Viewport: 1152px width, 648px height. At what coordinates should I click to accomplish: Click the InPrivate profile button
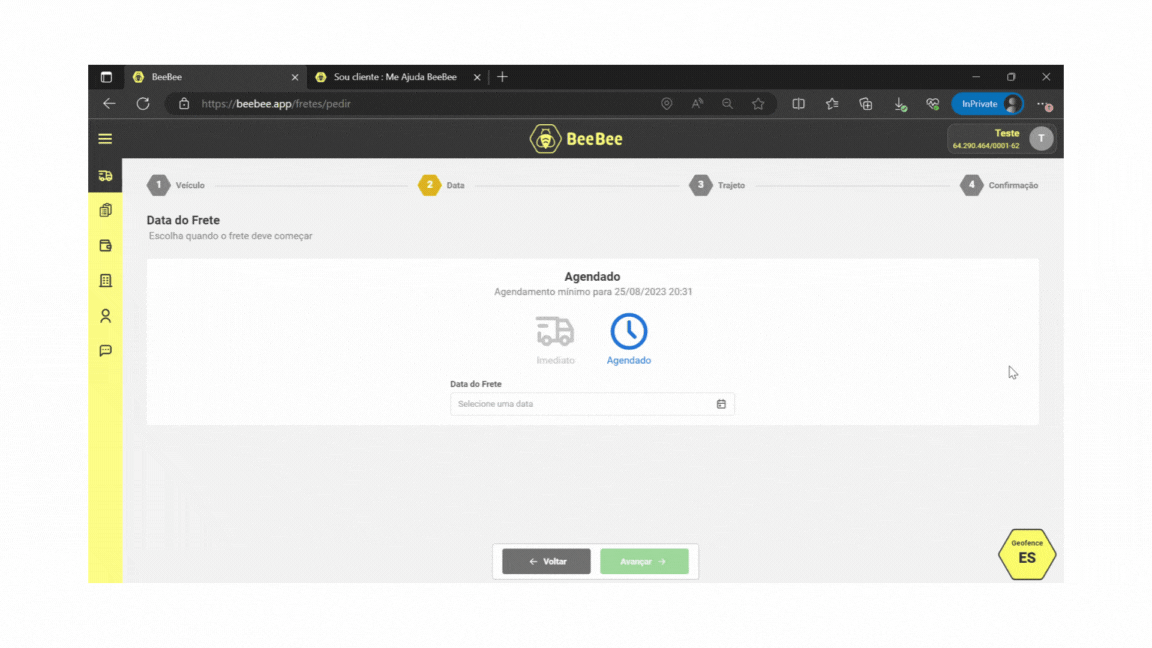(987, 104)
